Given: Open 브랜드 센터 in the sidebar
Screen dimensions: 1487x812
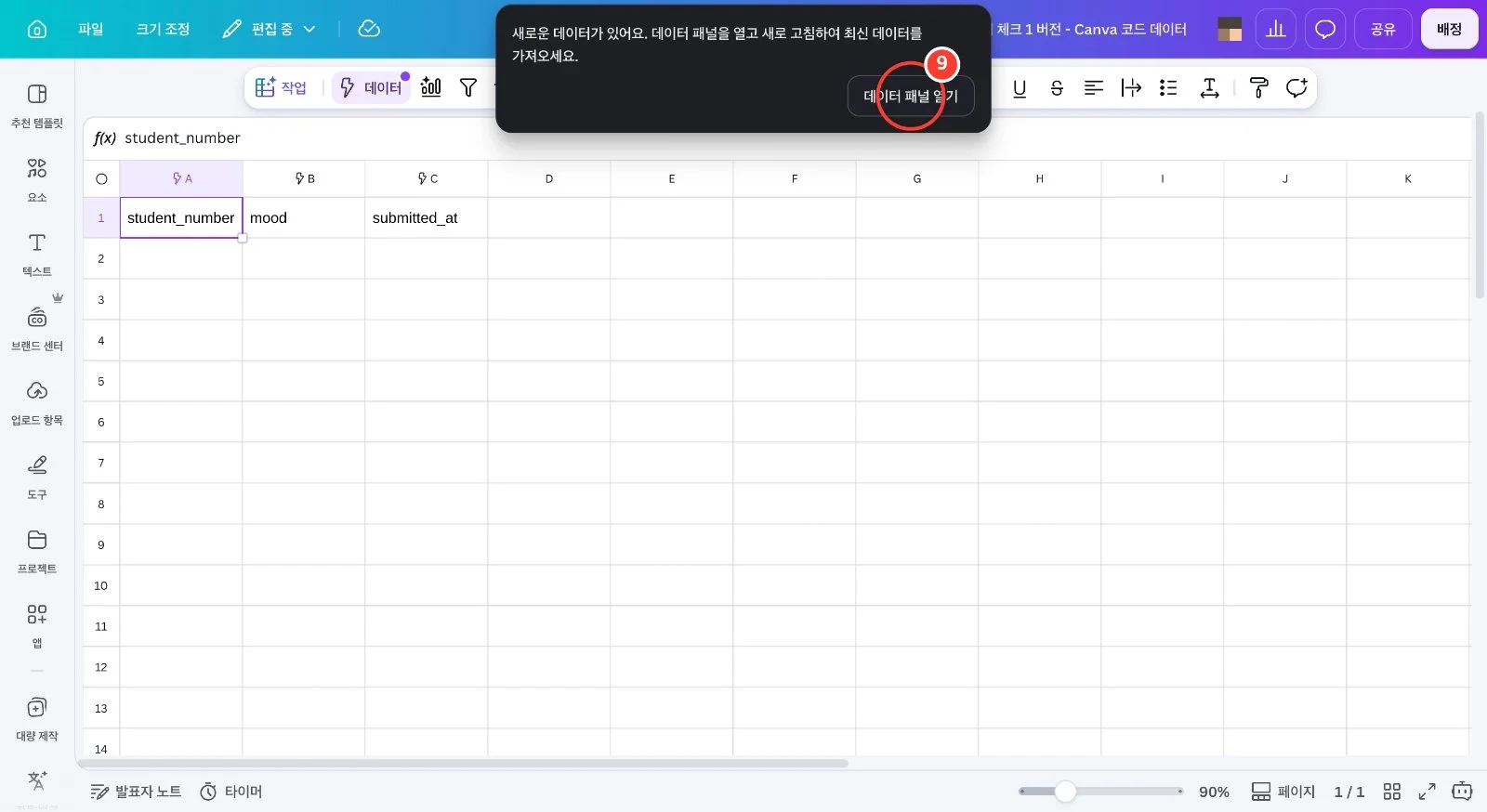Looking at the screenshot, I should tap(37, 329).
